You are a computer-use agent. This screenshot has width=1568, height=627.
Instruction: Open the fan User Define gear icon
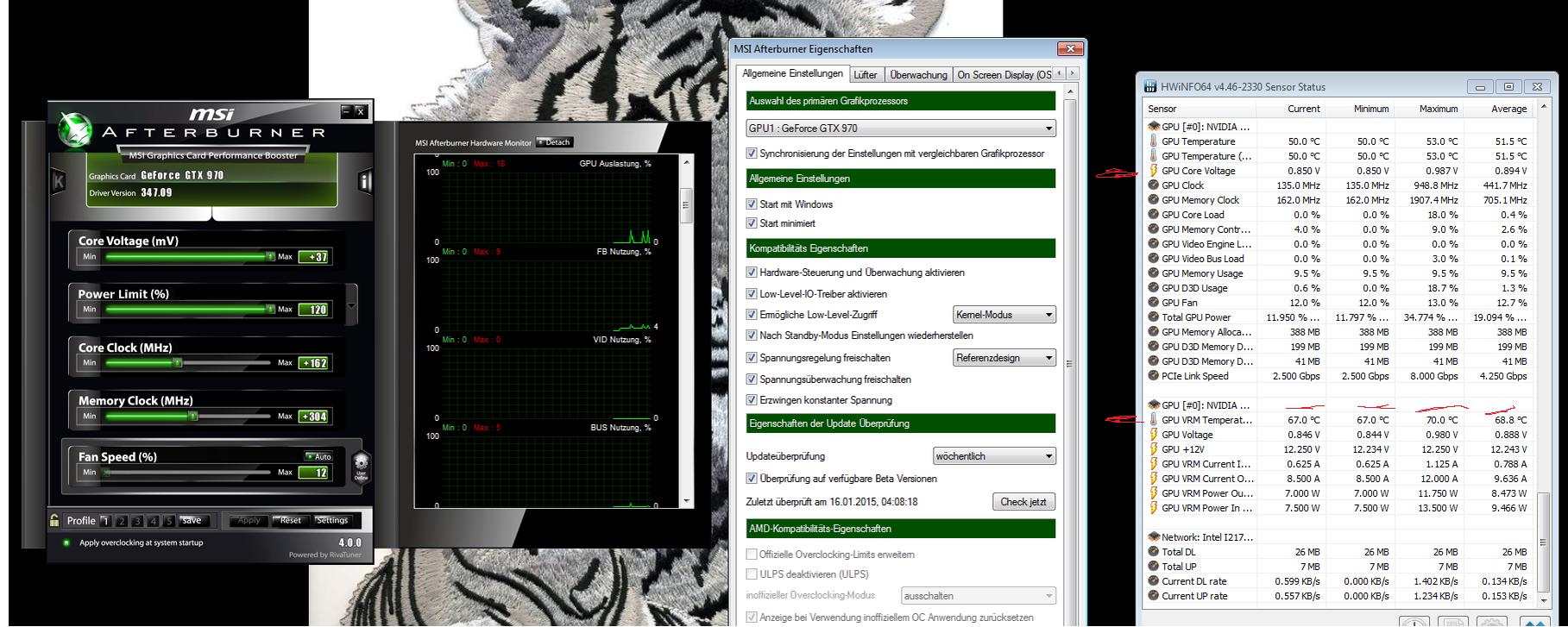(362, 467)
